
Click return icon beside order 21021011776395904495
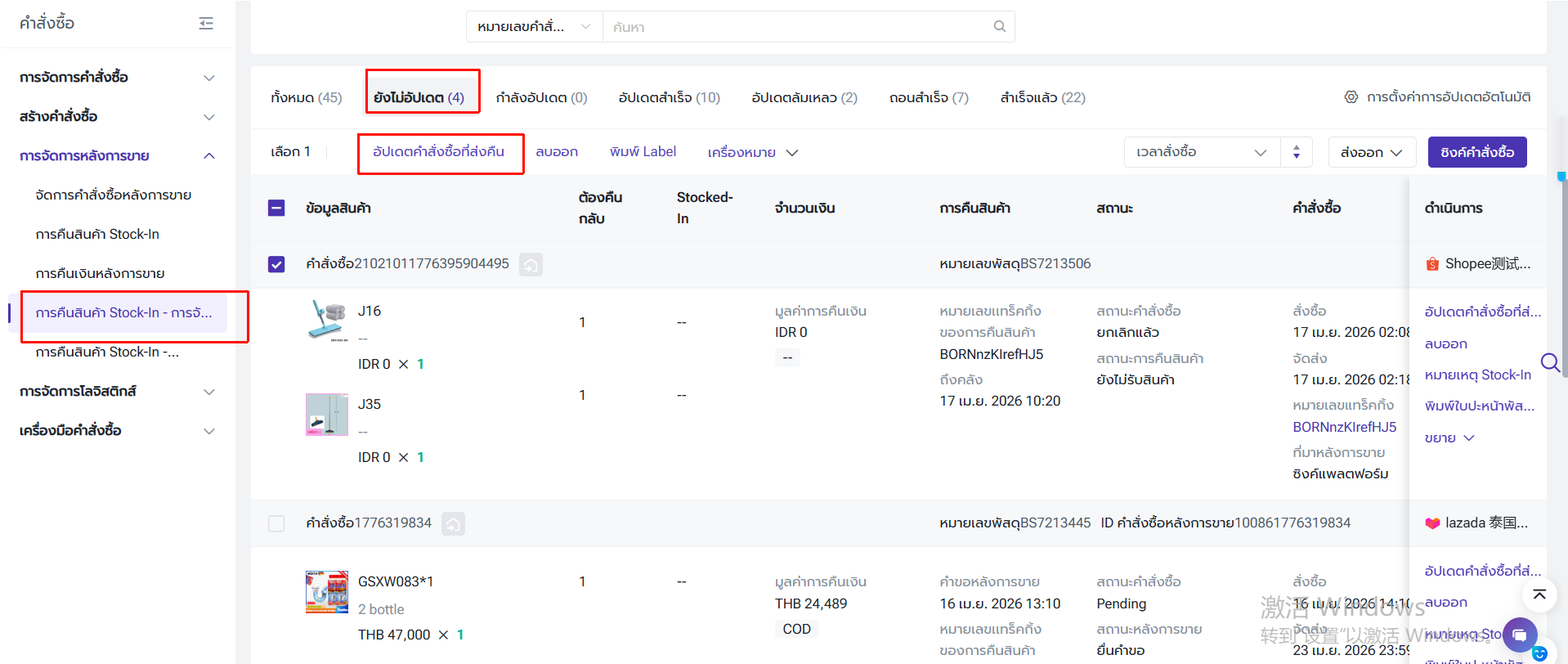(531, 264)
